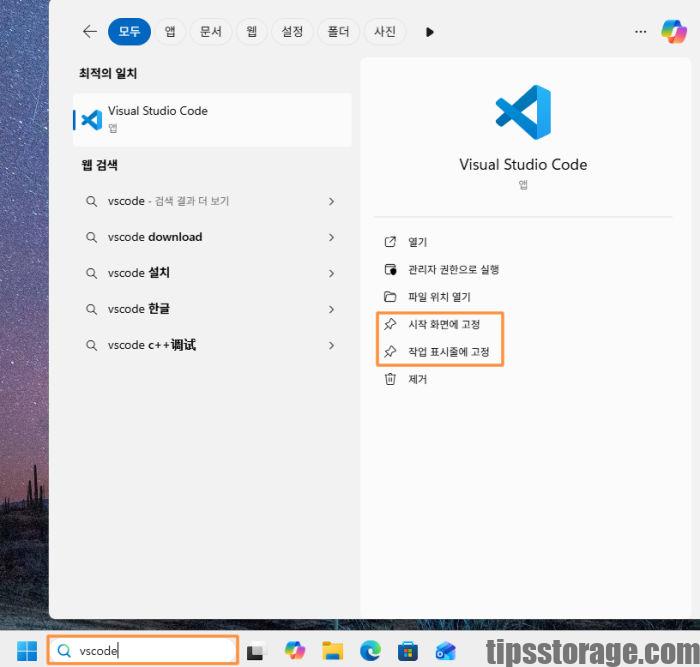Click search magnifier icon for 'vscode c++调试'
Screen dimensions: 700x667
[92, 345]
